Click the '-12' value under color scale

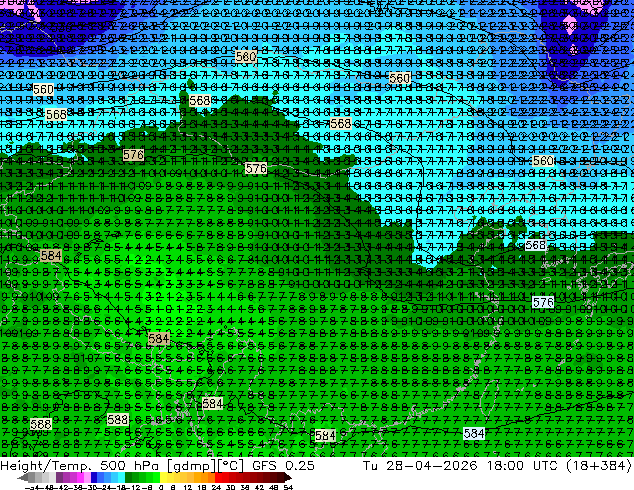pyautogui.click(x=133, y=487)
